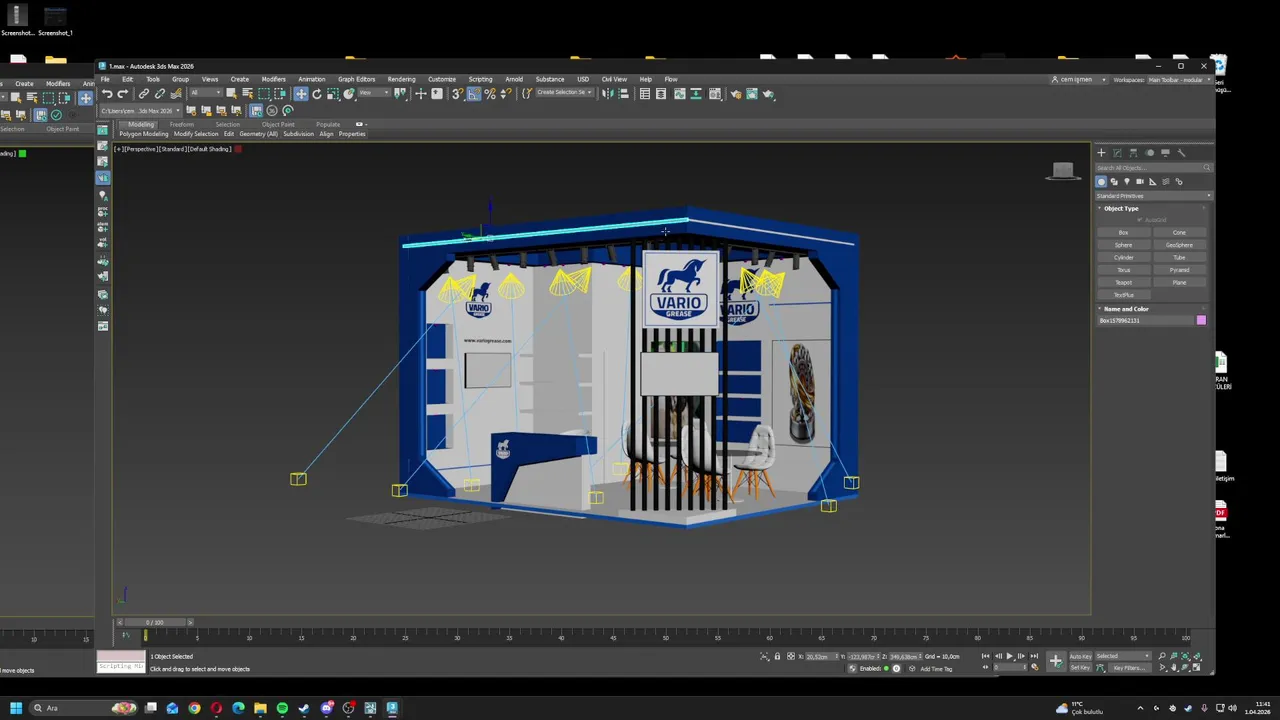Image resolution: width=1280 pixels, height=720 pixels.
Task: Open the Key Filters dialog
Action: pyautogui.click(x=1132, y=668)
